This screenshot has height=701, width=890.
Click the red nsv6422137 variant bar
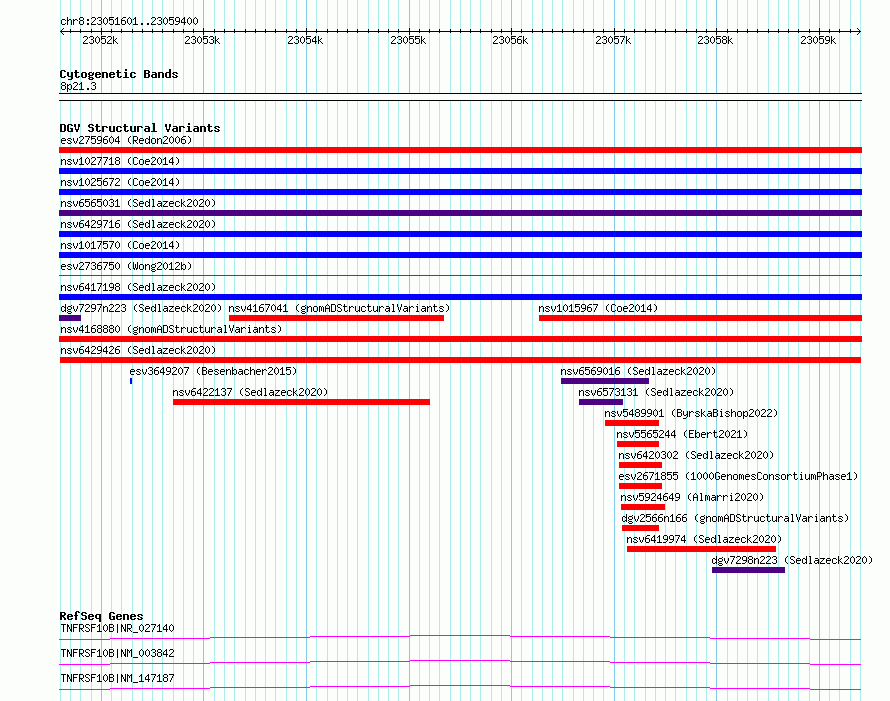tap(301, 402)
